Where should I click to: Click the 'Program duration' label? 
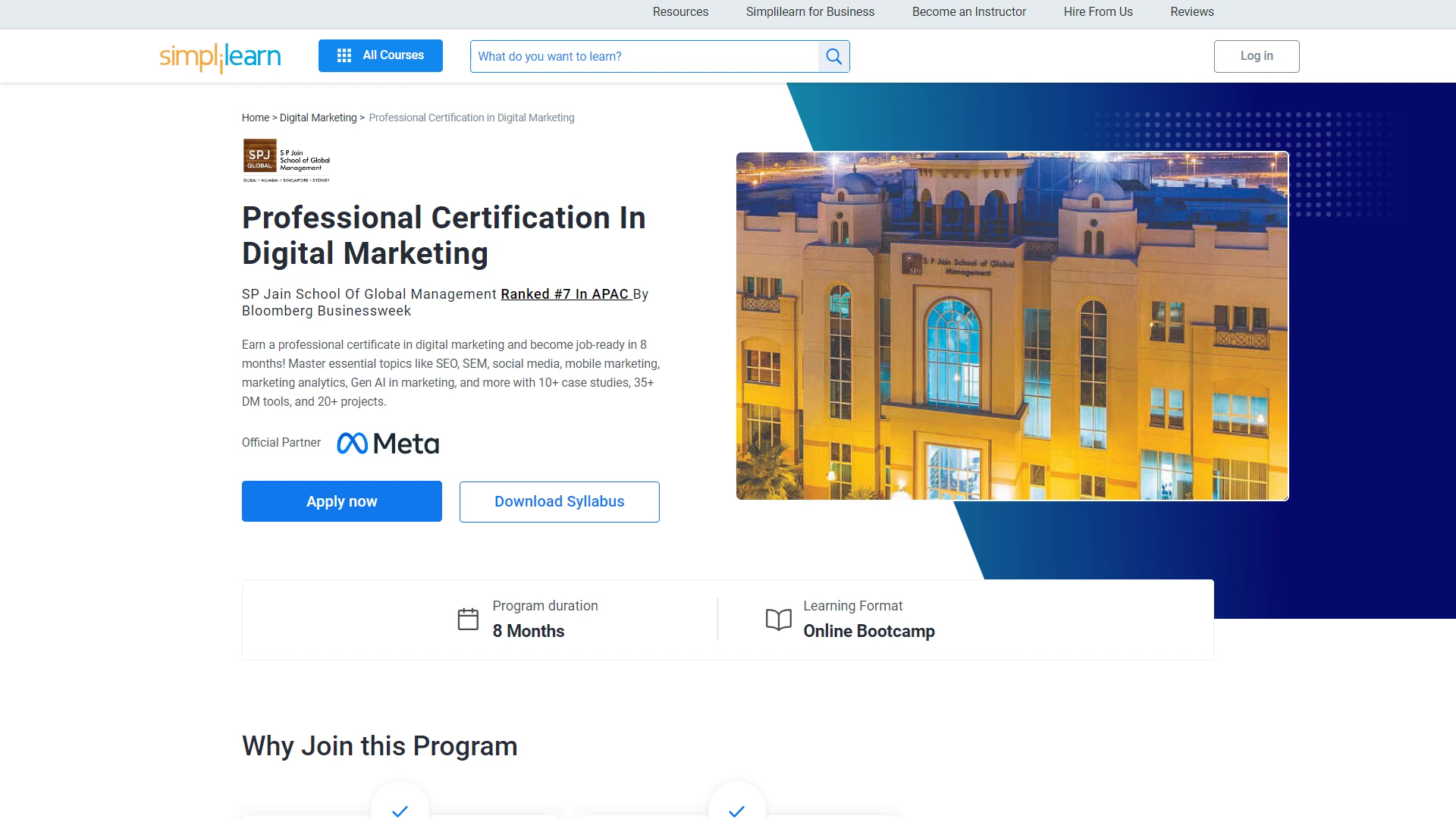(545, 606)
